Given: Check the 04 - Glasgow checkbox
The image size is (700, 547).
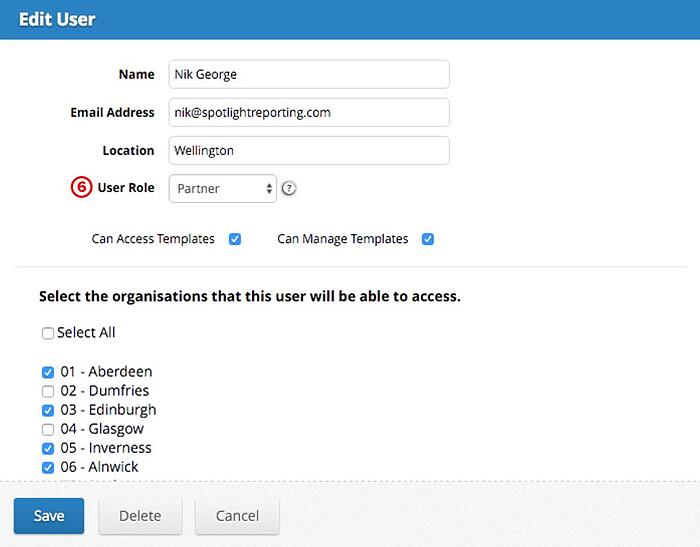Looking at the screenshot, I should [48, 429].
